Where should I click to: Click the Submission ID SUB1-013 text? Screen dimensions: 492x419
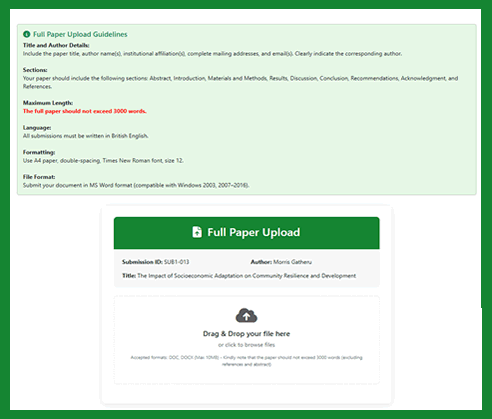(x=155, y=262)
